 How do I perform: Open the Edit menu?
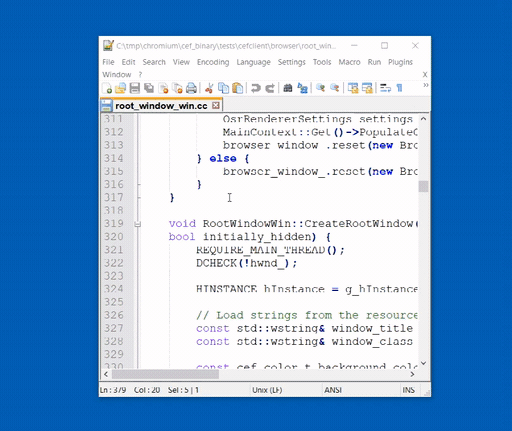pyautogui.click(x=128, y=62)
